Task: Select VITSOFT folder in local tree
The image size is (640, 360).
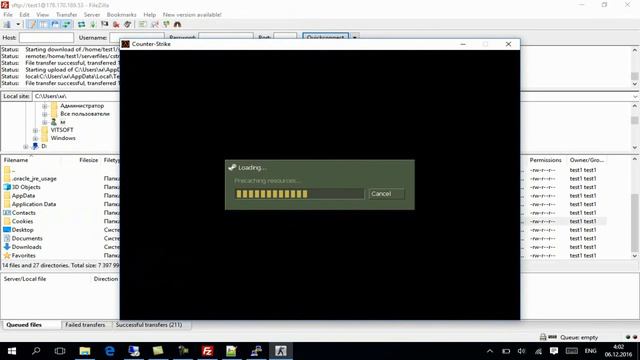Action: (x=62, y=130)
